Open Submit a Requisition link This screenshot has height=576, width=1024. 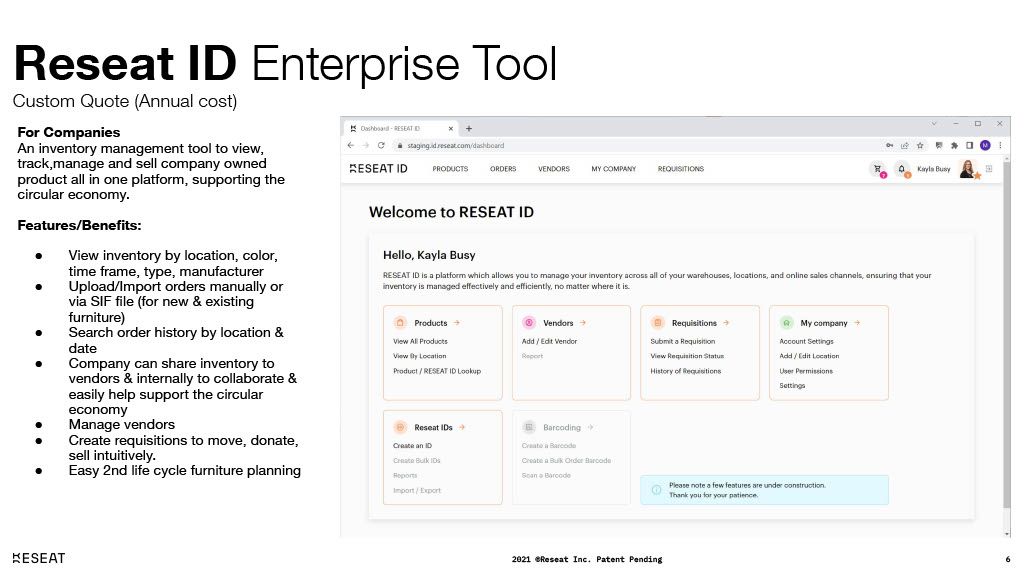pyautogui.click(x=682, y=342)
